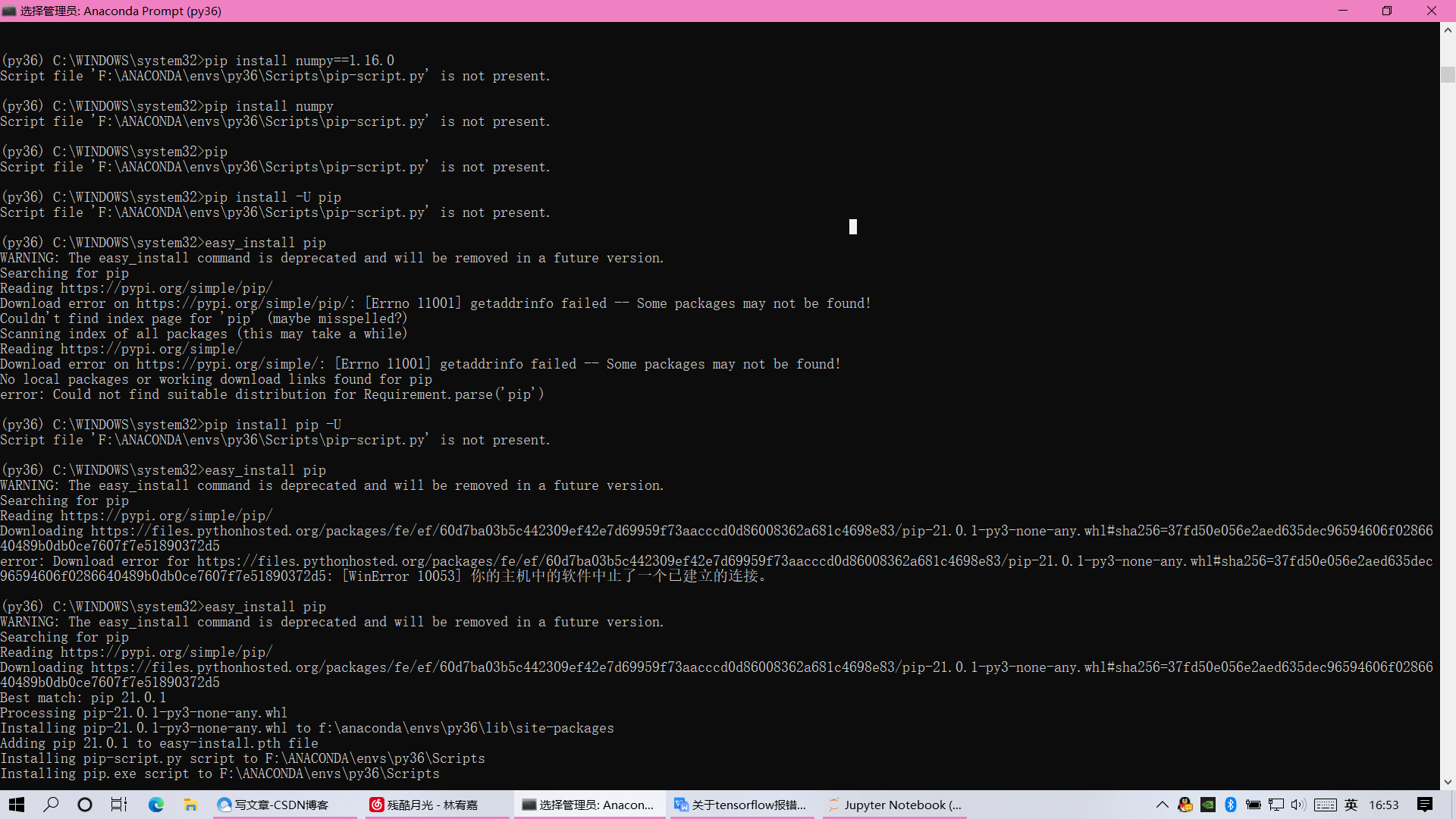Screen dimensions: 1456x819
Task: Open Windows Search
Action: click(51, 805)
